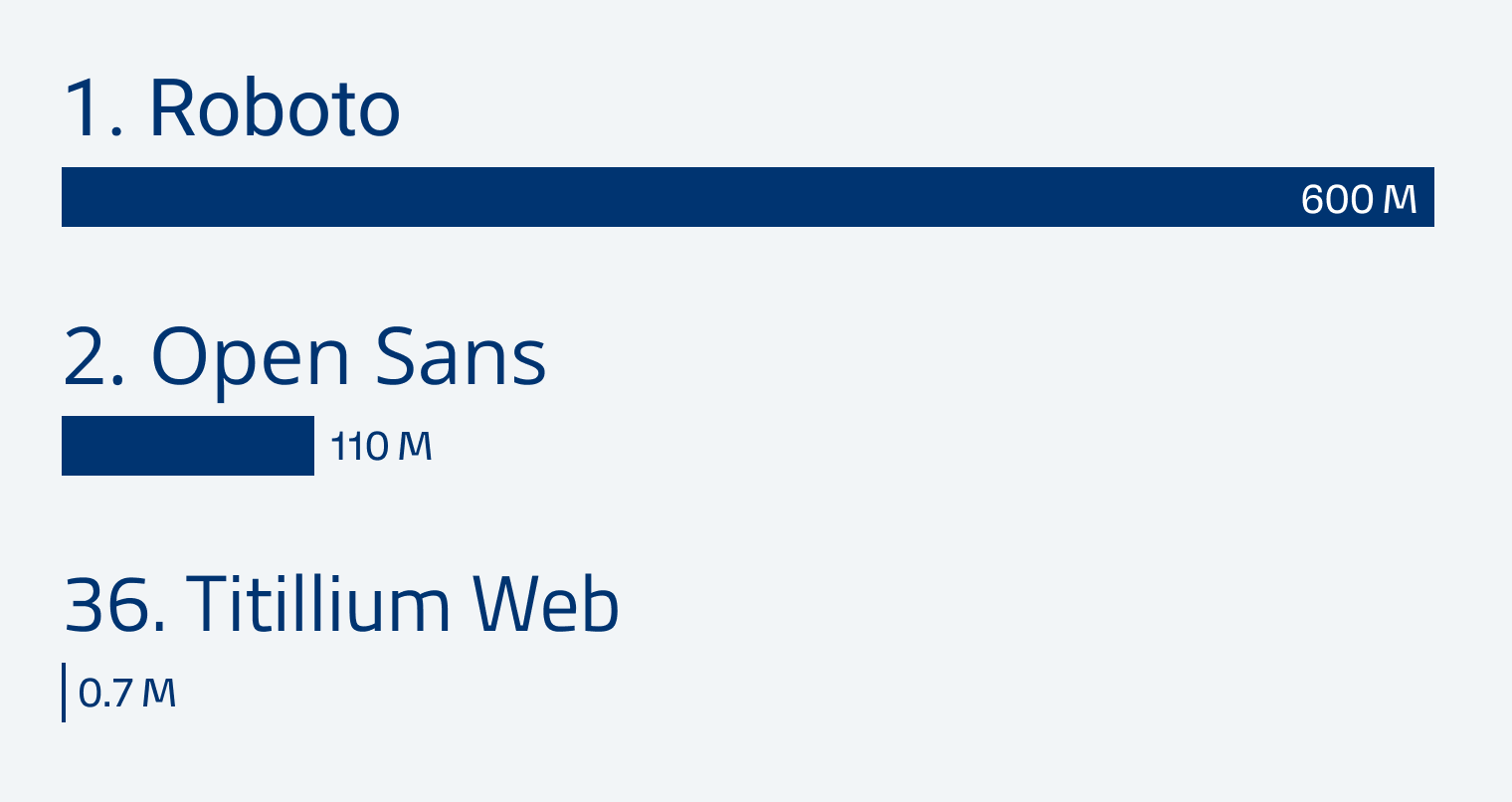Click the "110 M" value label
The width and height of the screenshot is (1512, 802).
[381, 447]
